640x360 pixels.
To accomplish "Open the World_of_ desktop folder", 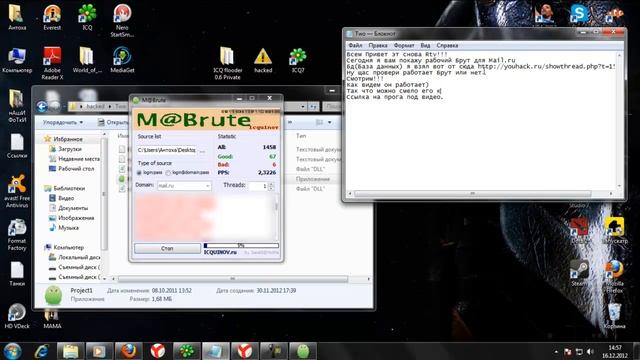I will (87, 60).
